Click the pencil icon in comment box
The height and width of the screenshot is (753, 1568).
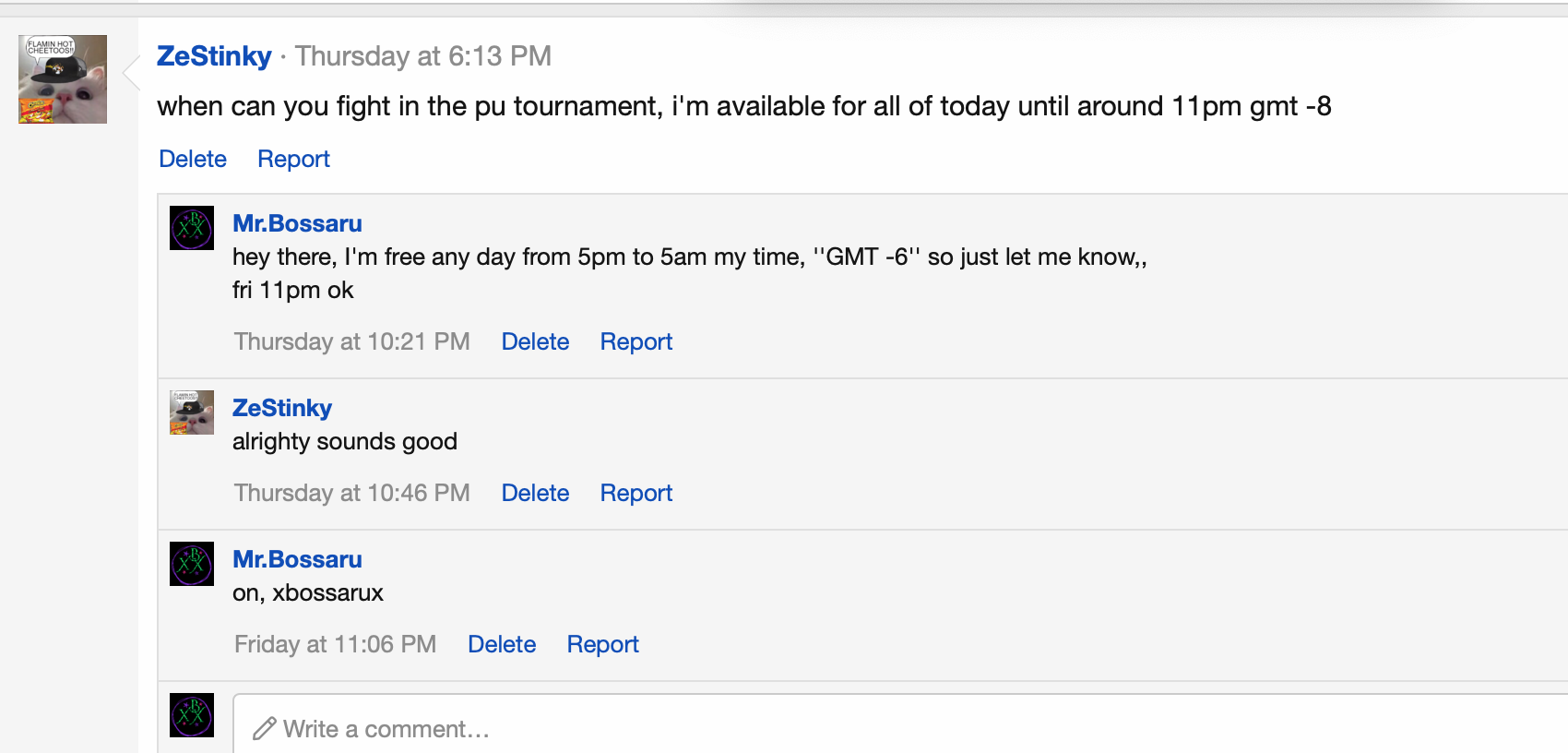pos(264,729)
